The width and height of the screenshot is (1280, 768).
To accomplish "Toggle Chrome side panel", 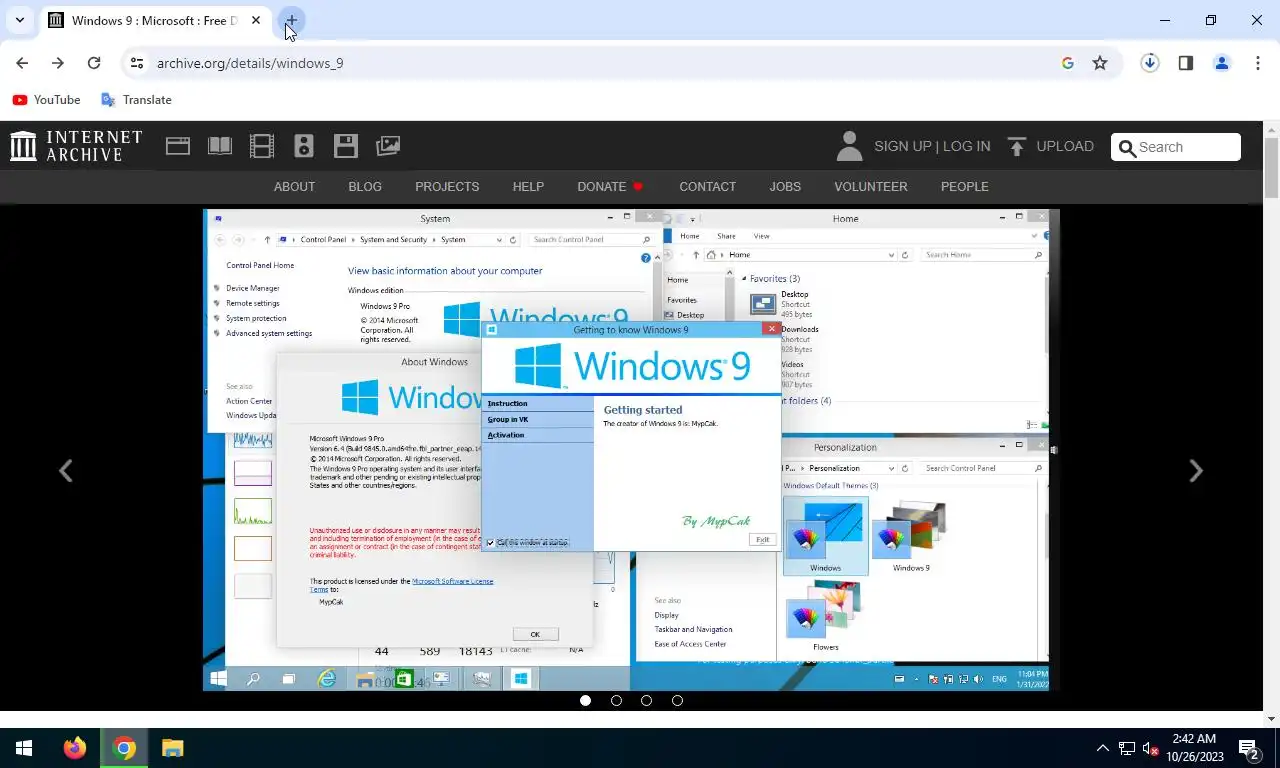I will coord(1186,63).
